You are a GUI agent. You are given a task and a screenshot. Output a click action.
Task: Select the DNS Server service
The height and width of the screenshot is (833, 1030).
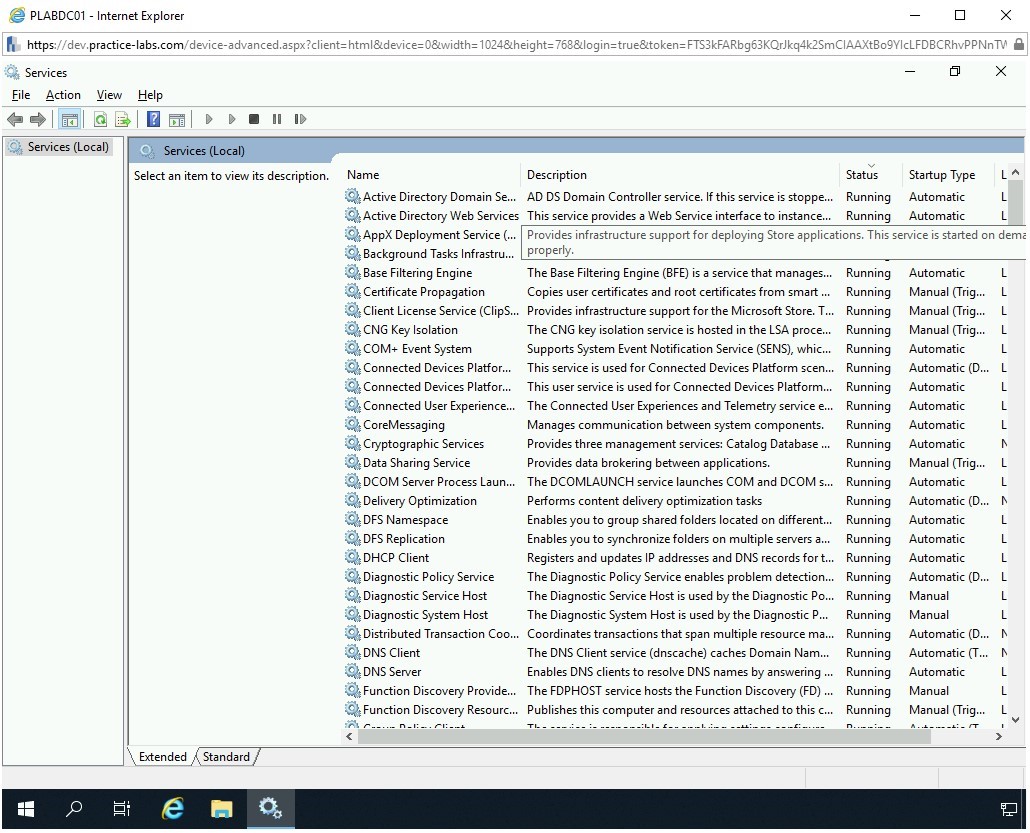(x=392, y=672)
